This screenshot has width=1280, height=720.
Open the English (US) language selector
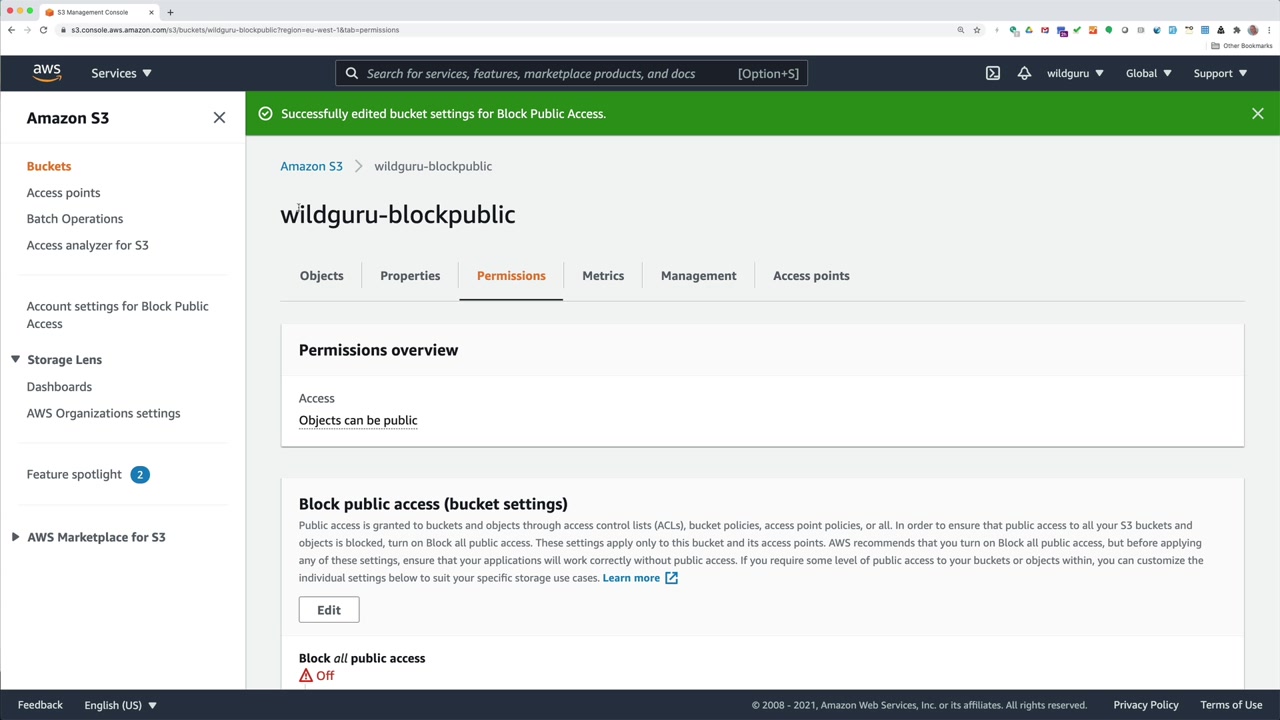(x=120, y=705)
